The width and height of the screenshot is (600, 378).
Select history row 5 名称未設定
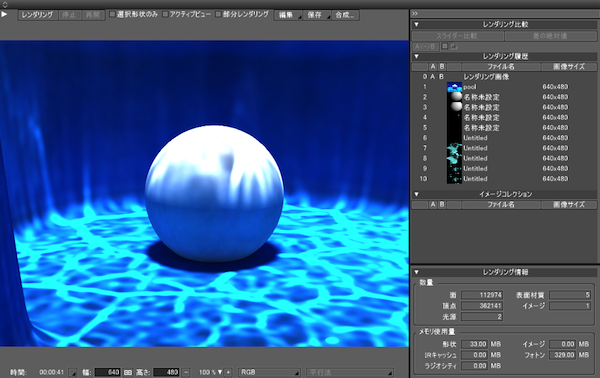(504, 128)
